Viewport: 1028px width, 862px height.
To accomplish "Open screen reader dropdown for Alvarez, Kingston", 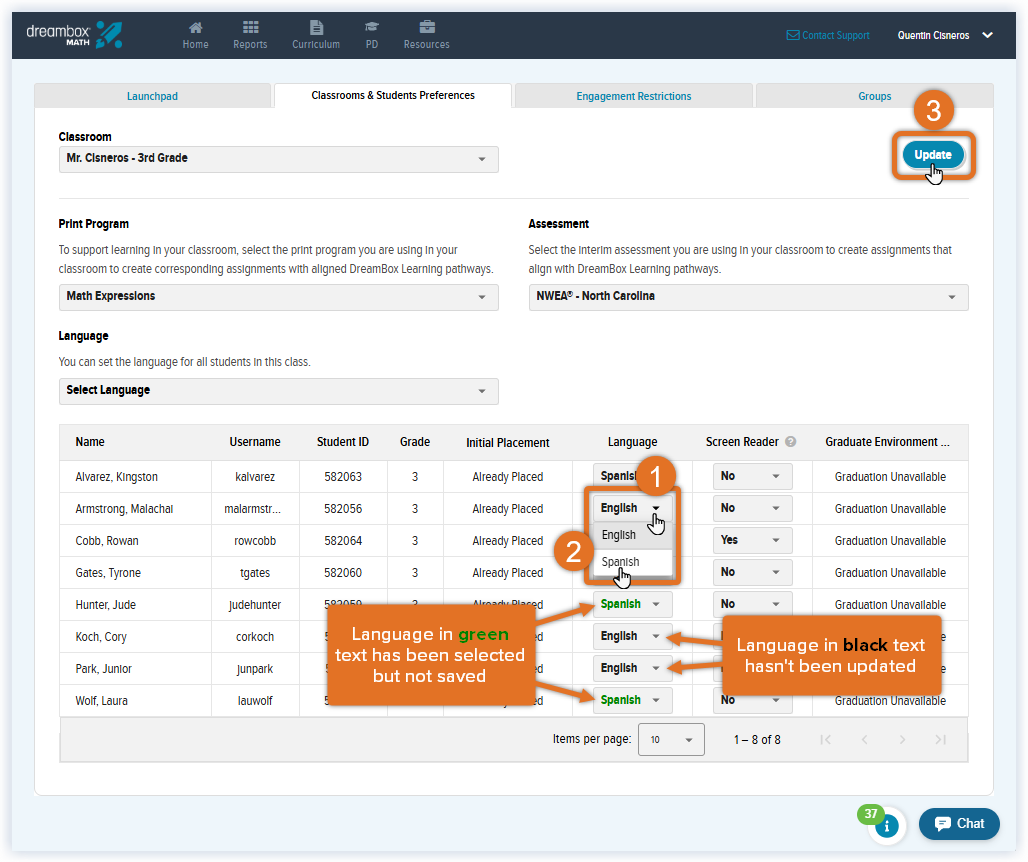I will pos(752,477).
